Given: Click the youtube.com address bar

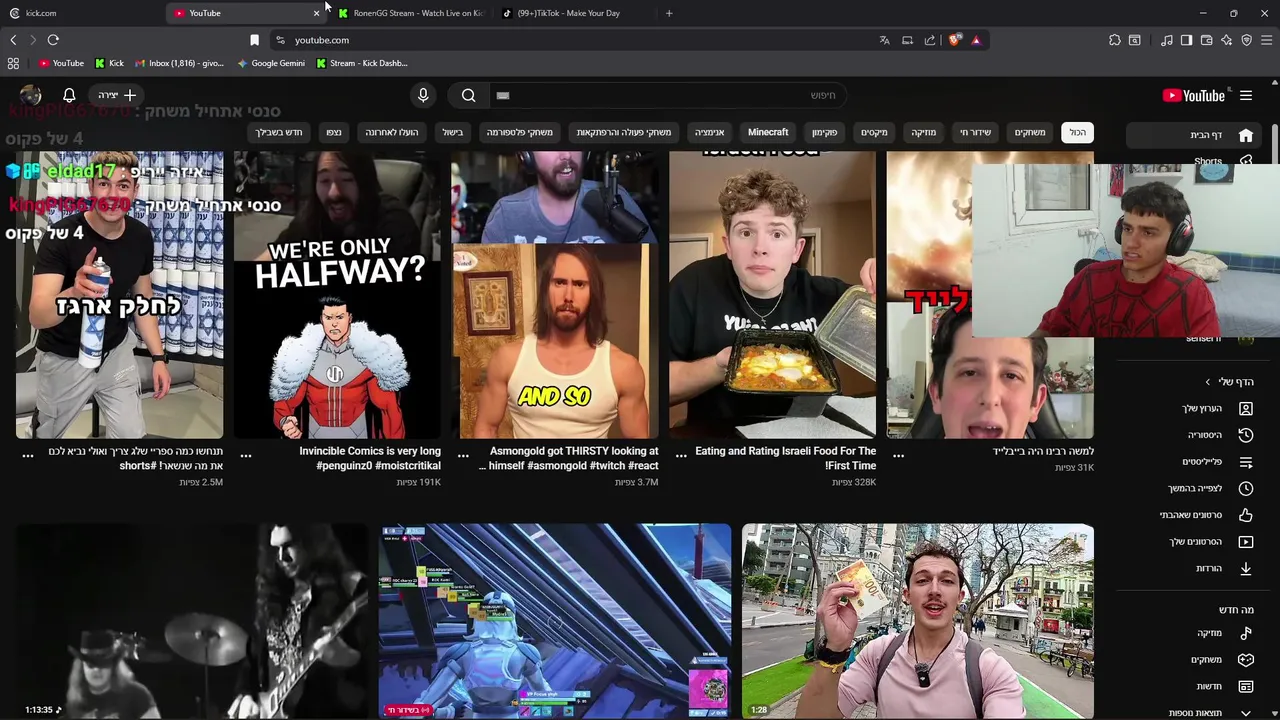Looking at the screenshot, I should coord(580,40).
